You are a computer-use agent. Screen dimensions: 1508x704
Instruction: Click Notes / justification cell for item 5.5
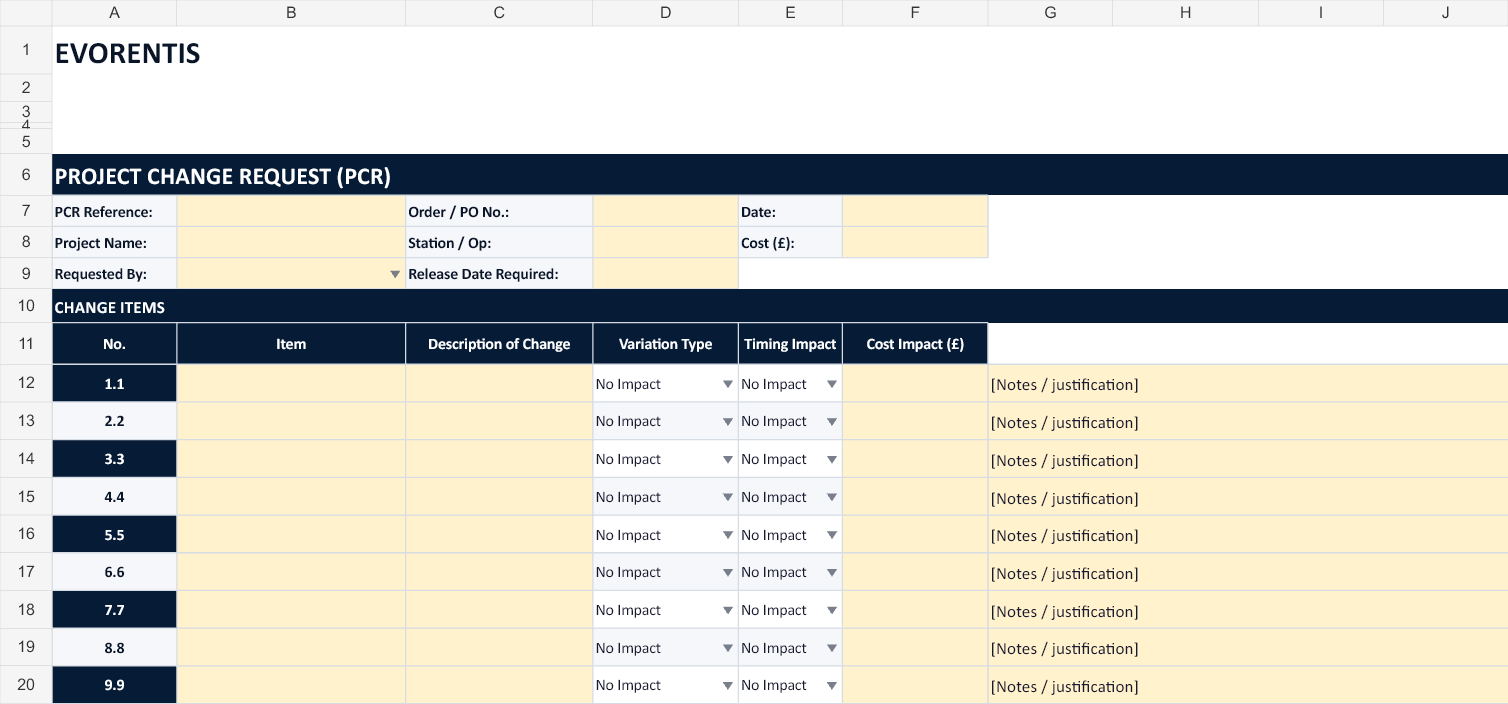(1248, 536)
